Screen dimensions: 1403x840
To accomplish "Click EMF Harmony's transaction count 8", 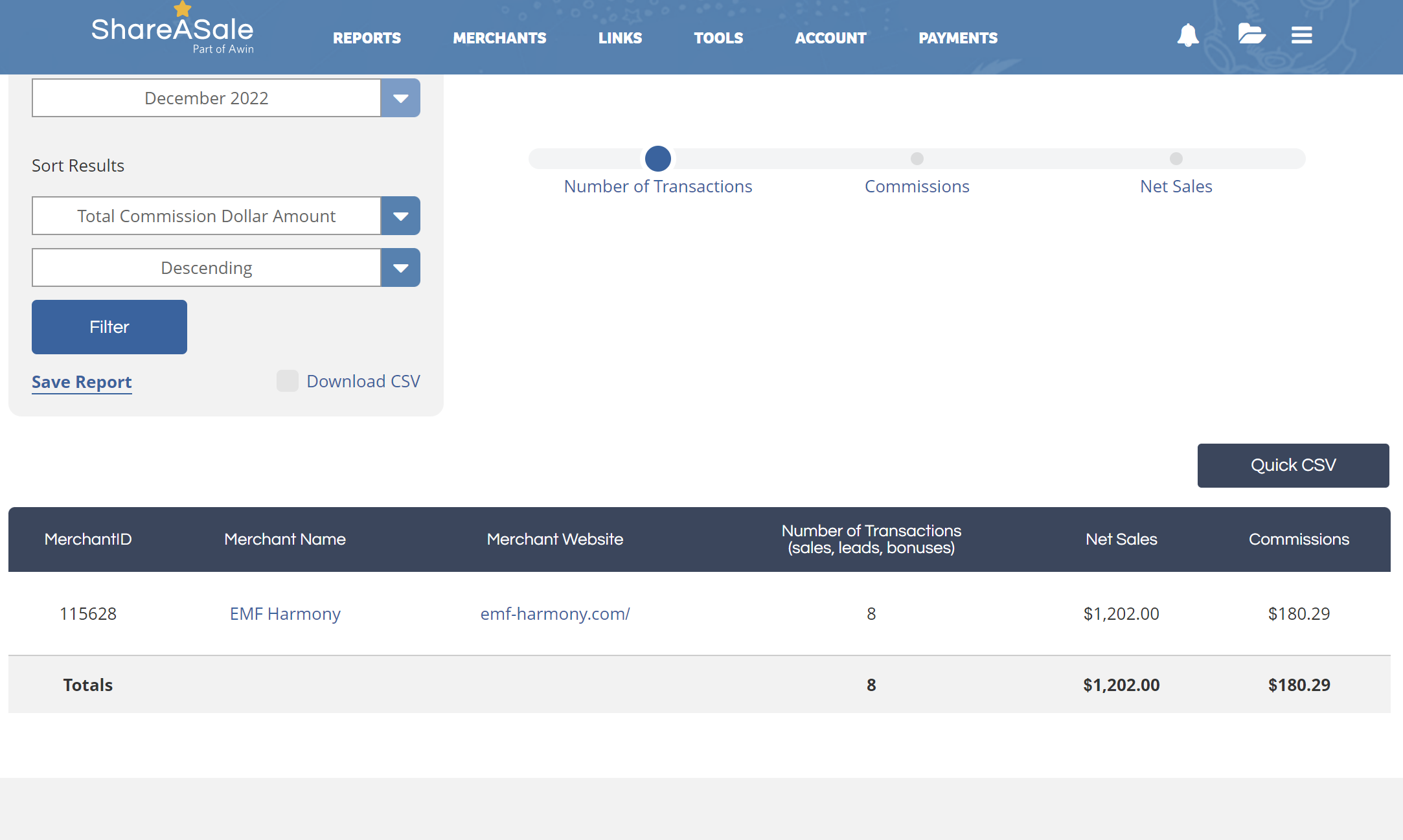I will click(871, 614).
